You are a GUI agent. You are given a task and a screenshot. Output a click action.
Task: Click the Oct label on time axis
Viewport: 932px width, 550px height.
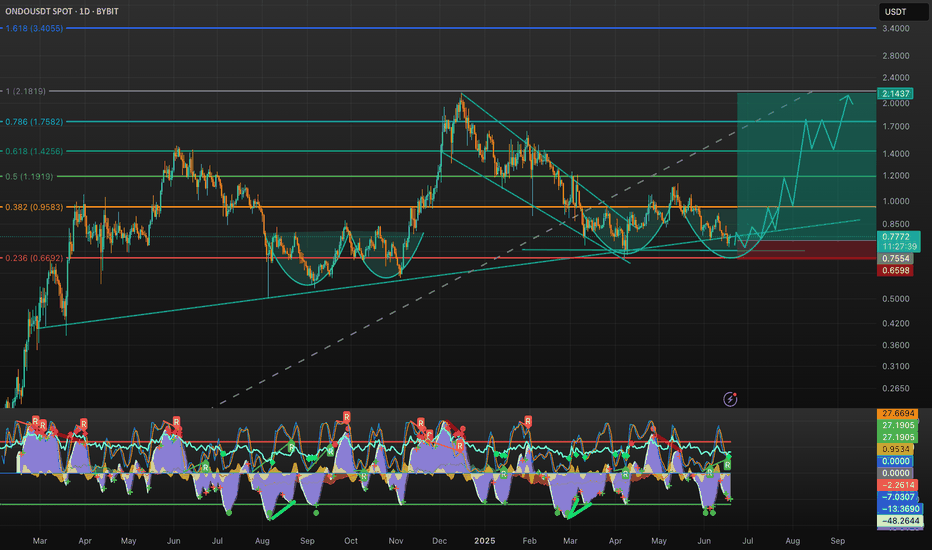(351, 540)
